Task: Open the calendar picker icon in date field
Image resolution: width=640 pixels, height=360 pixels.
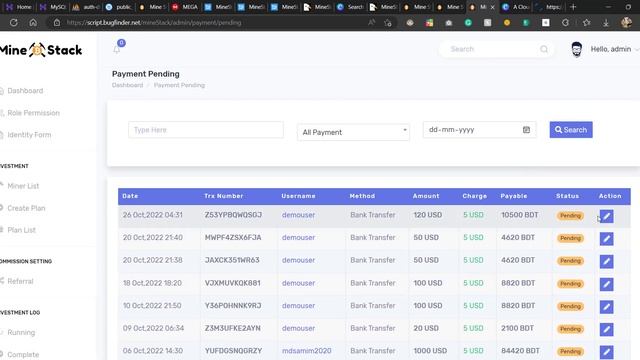Action: point(526,130)
